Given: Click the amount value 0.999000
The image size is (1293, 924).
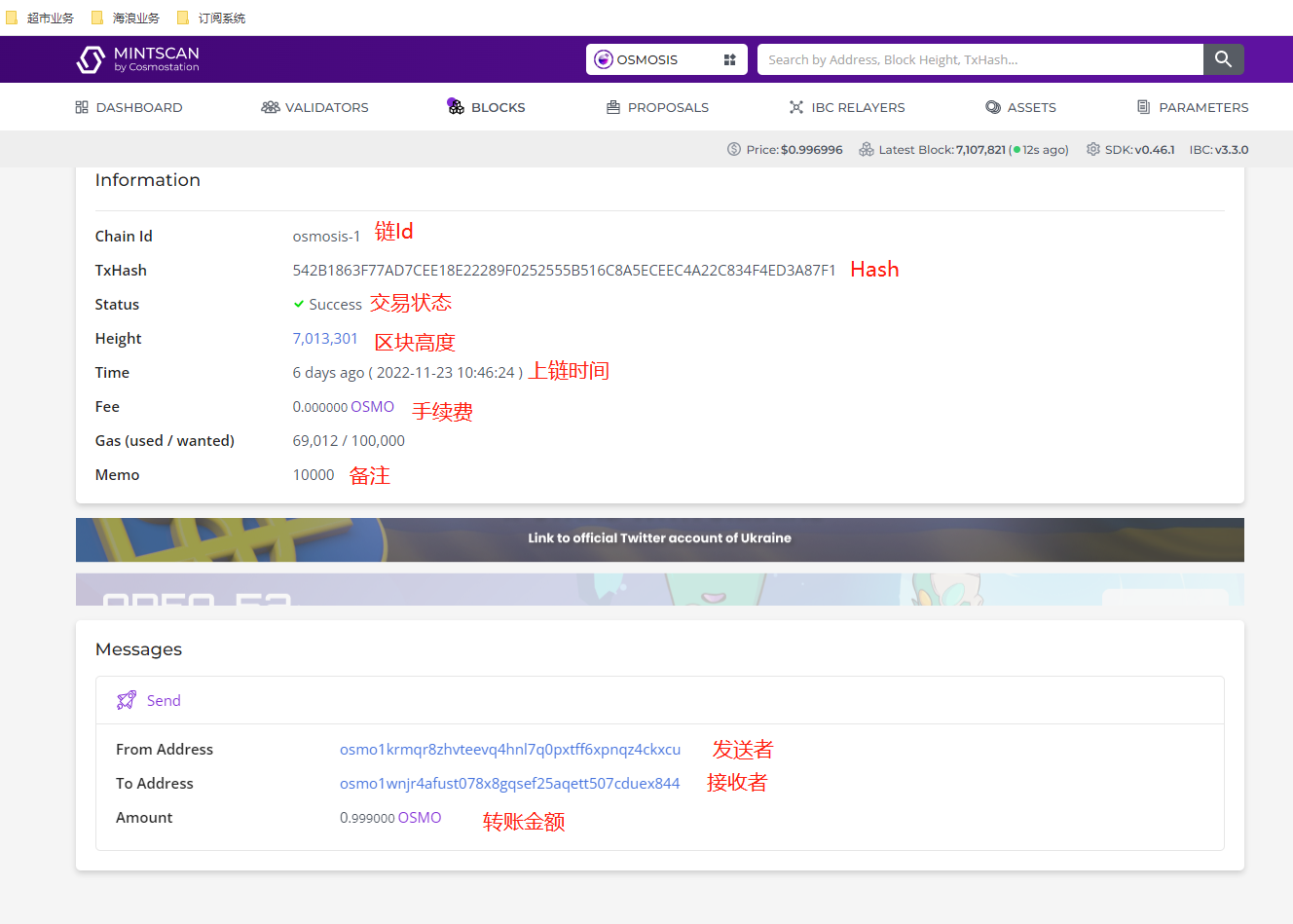Looking at the screenshot, I should pyautogui.click(x=367, y=818).
